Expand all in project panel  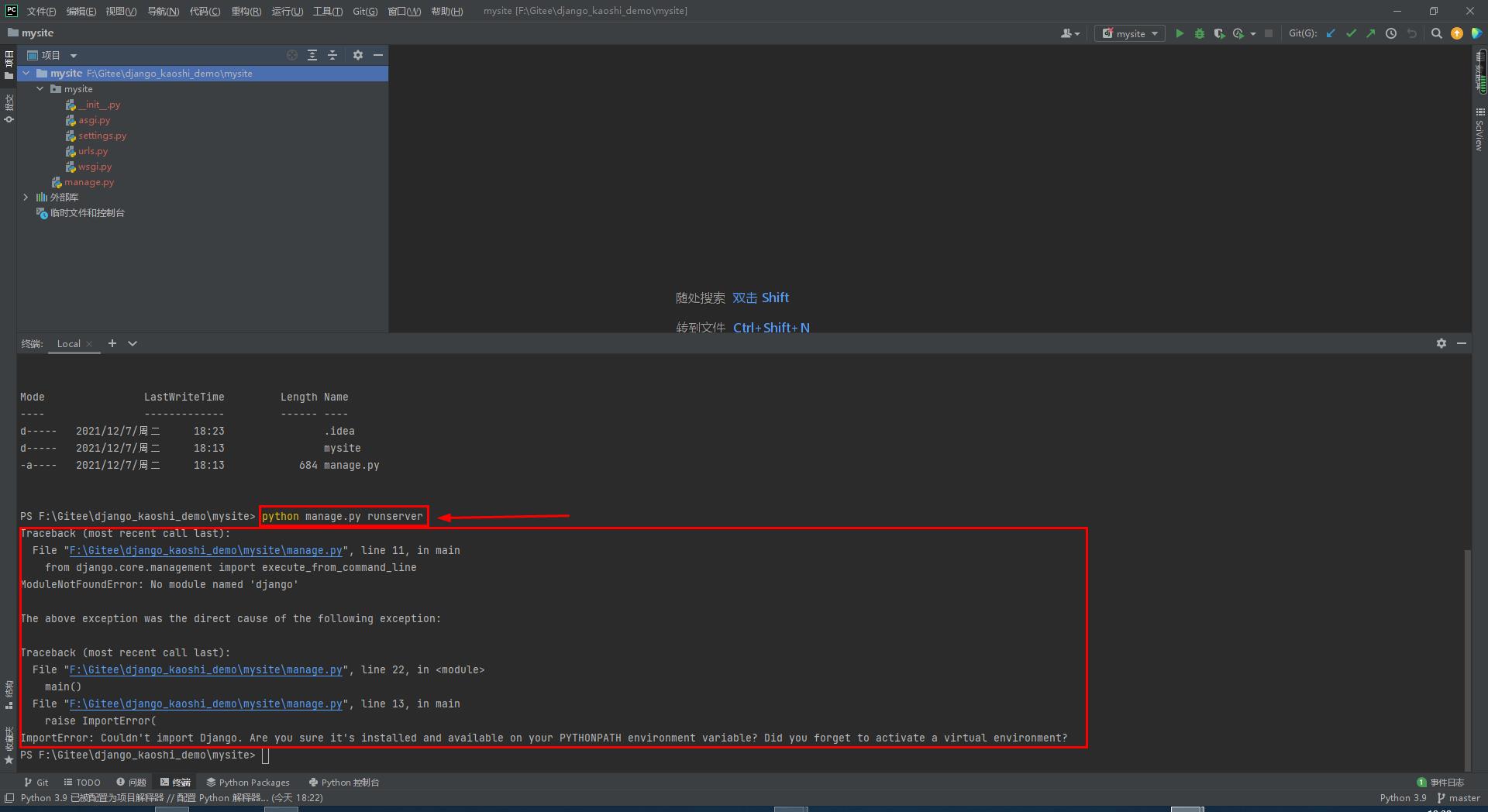pos(312,55)
